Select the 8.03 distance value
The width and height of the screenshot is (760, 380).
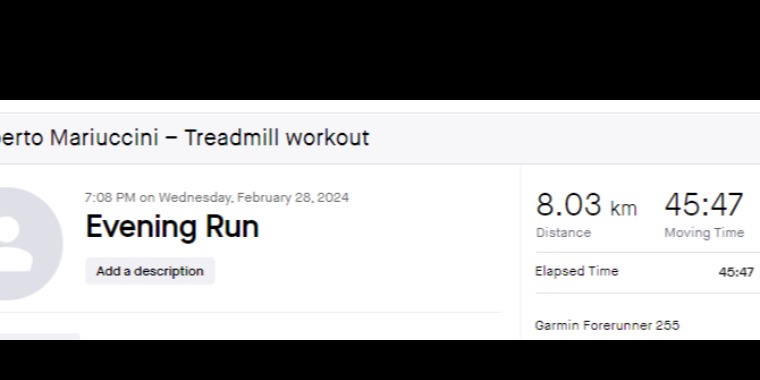569,205
